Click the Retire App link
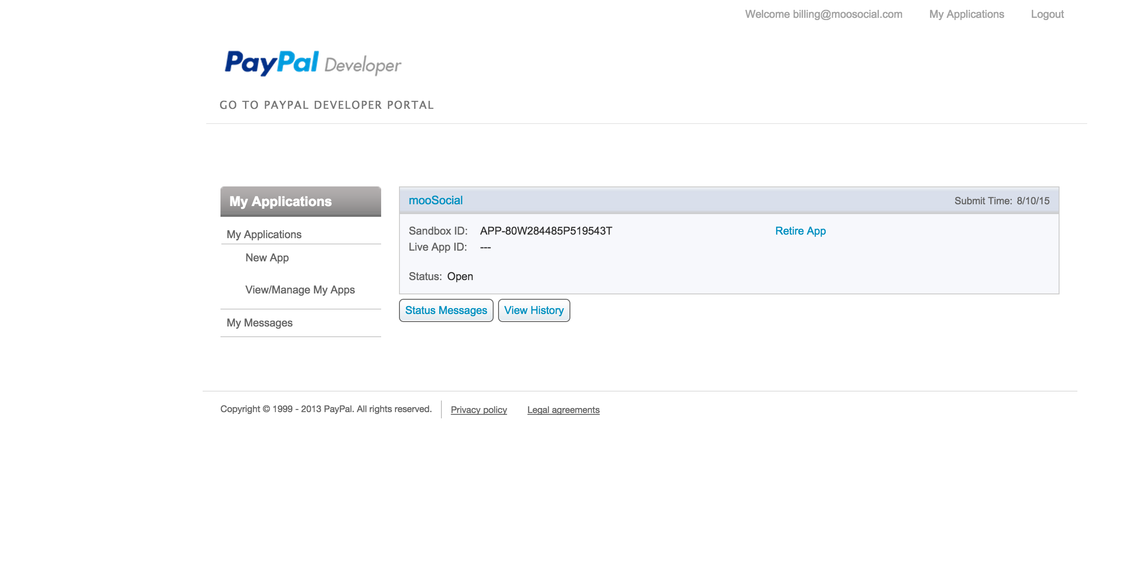 pos(801,231)
